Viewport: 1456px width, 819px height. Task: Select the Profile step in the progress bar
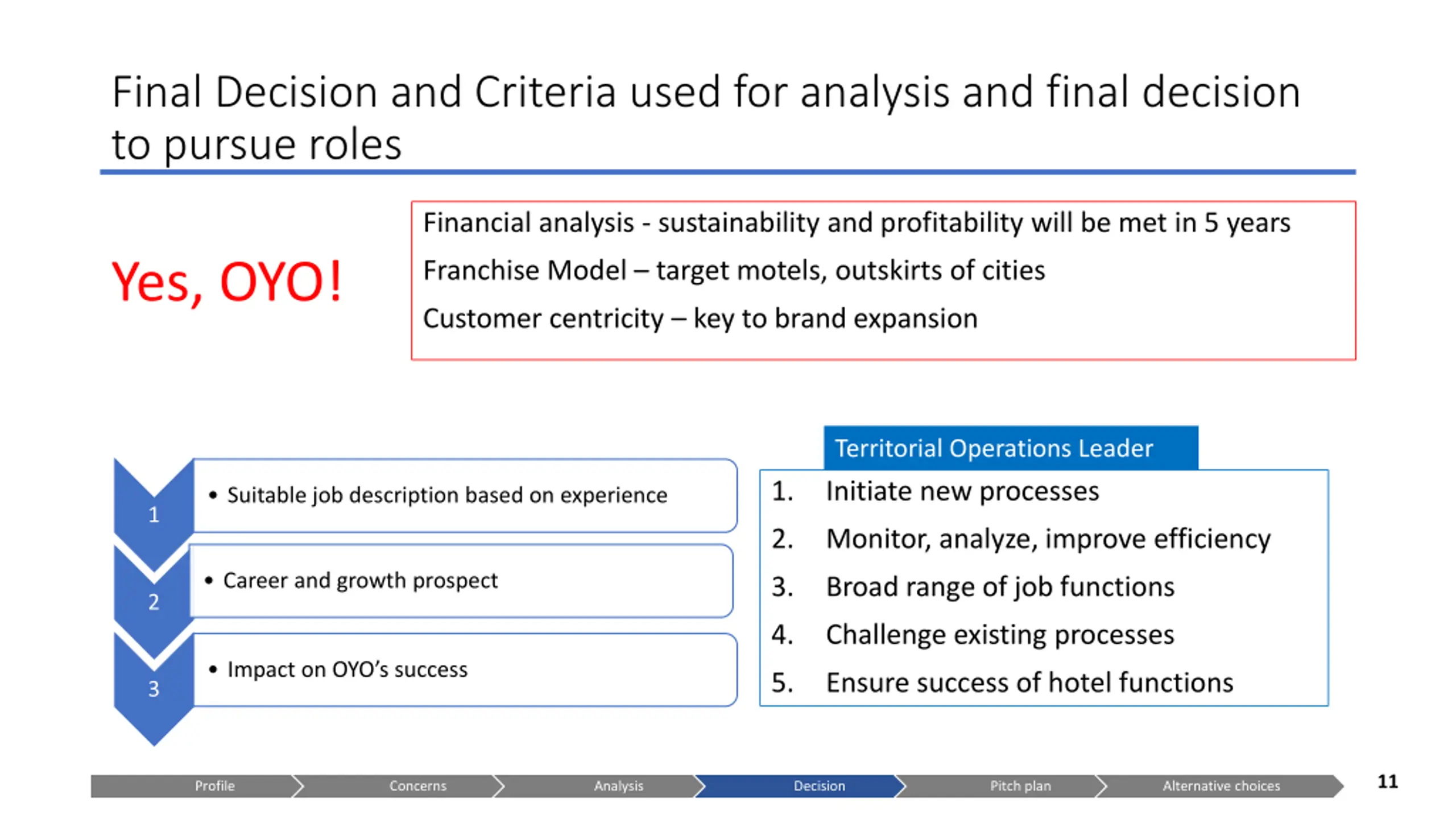click(196, 785)
